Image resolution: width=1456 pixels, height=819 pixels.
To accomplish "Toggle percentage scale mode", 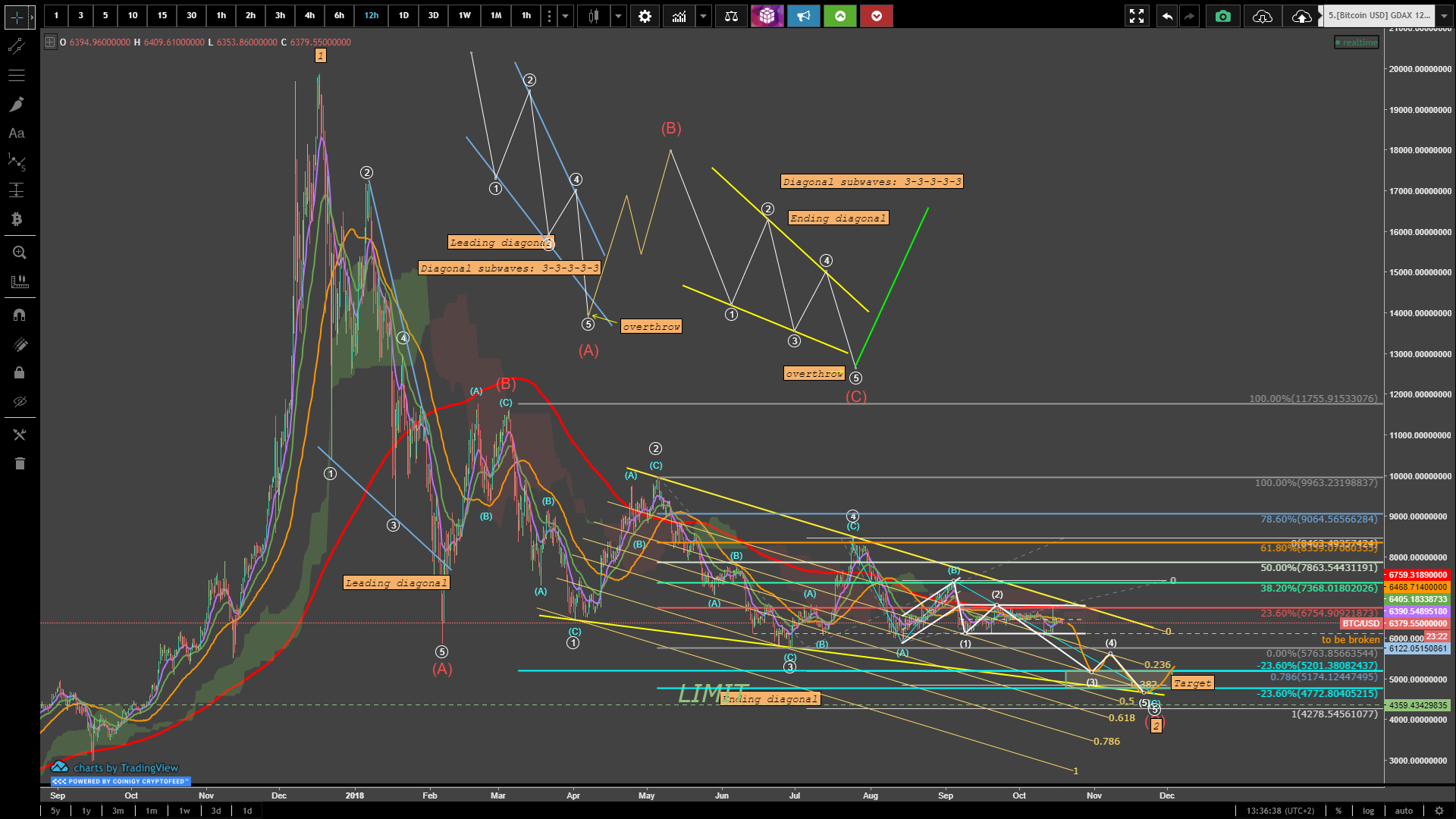I will (x=1338, y=811).
